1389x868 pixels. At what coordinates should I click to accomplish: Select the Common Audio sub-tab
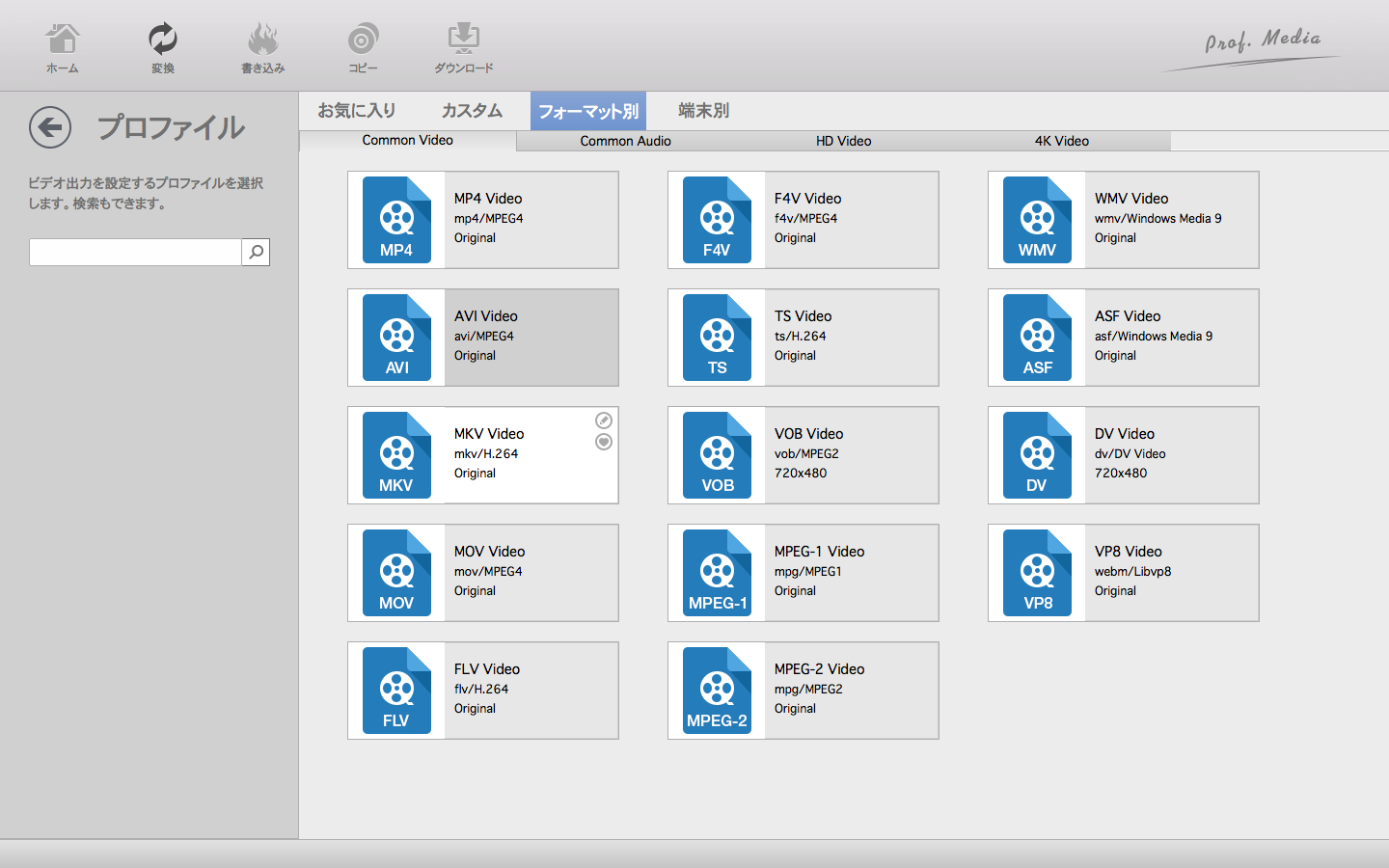point(625,141)
